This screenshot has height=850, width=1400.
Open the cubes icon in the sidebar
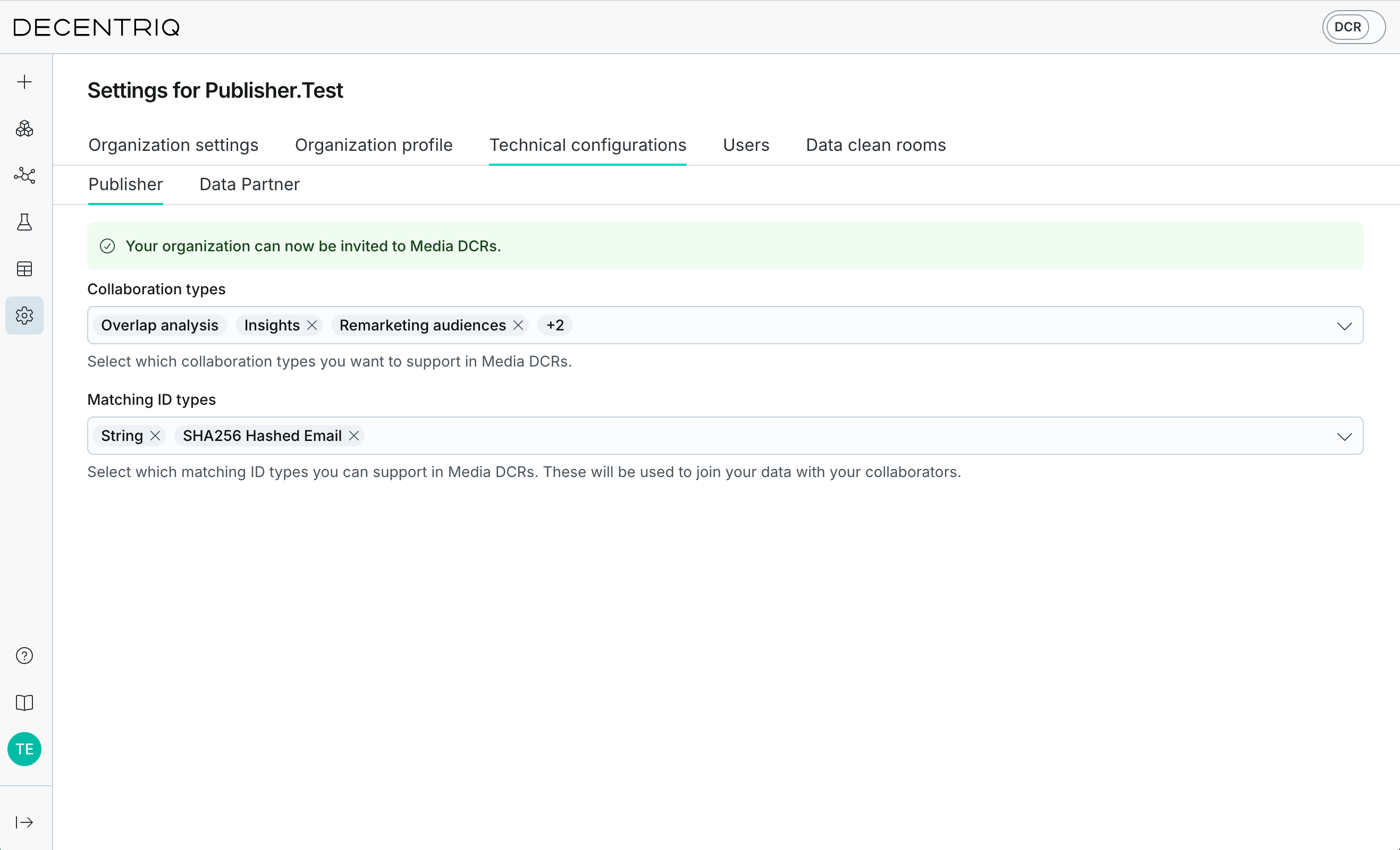point(24,129)
